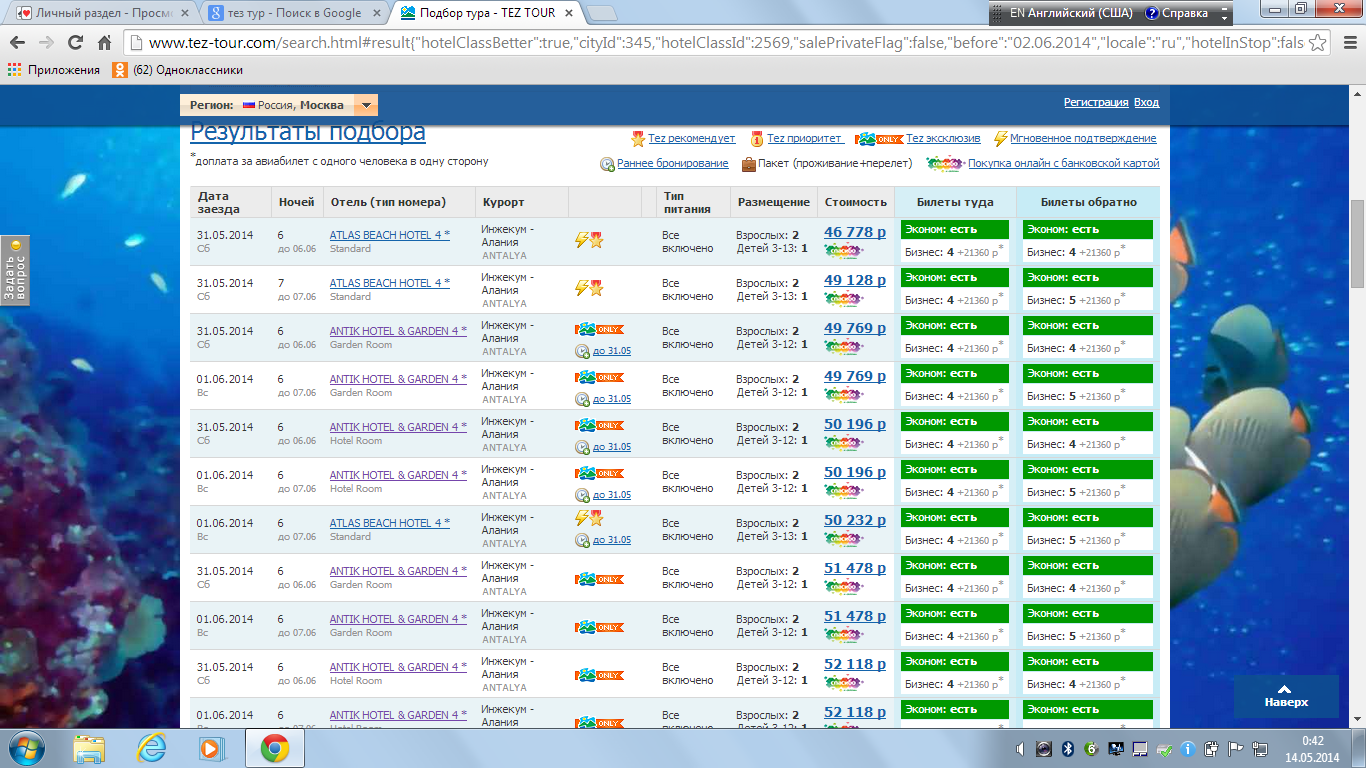Bookmark this page with the star icon
The image size is (1366, 768).
coord(1318,43)
